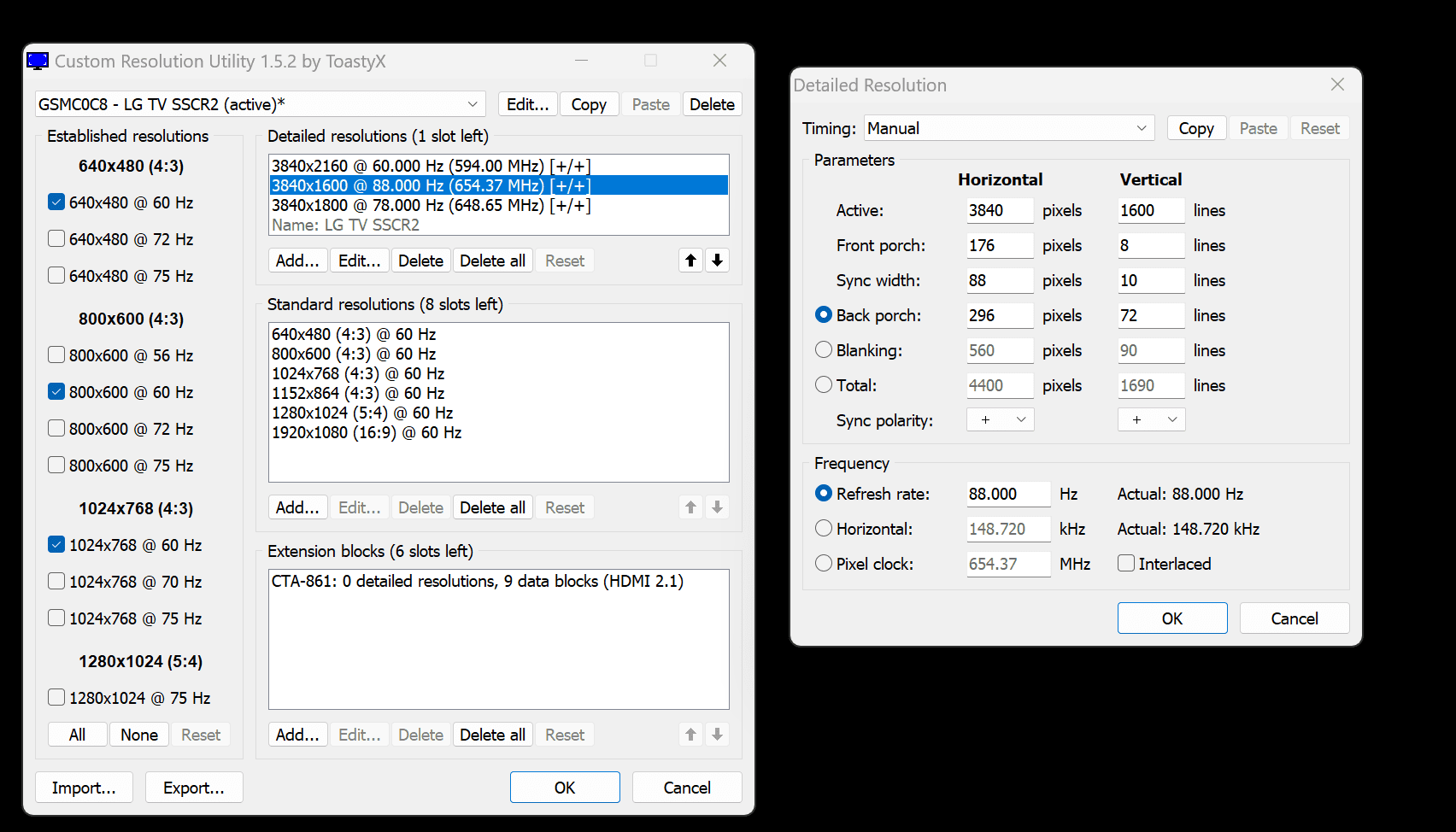Viewport: 1456px width, 832px height.
Task: Enable 640x480 @ 72 Hz checkbox
Action: click(56, 238)
